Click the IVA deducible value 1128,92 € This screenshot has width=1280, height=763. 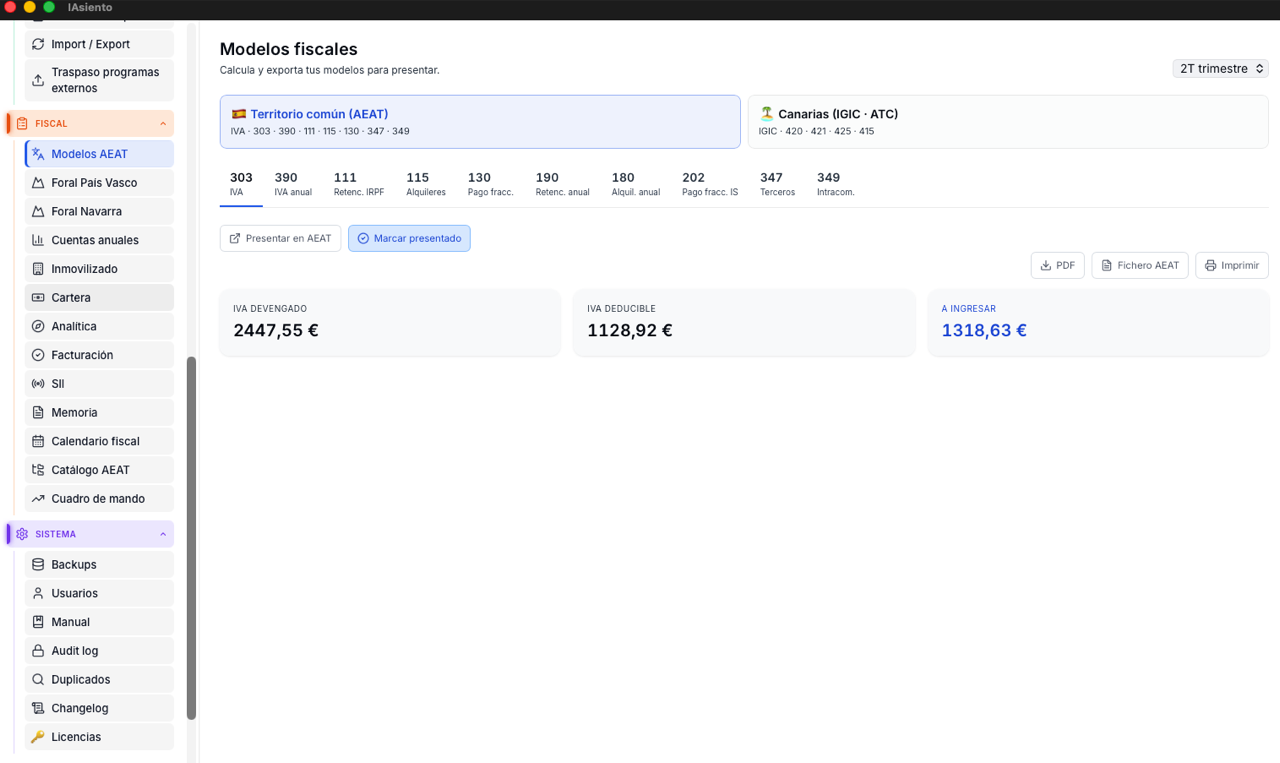(x=630, y=330)
